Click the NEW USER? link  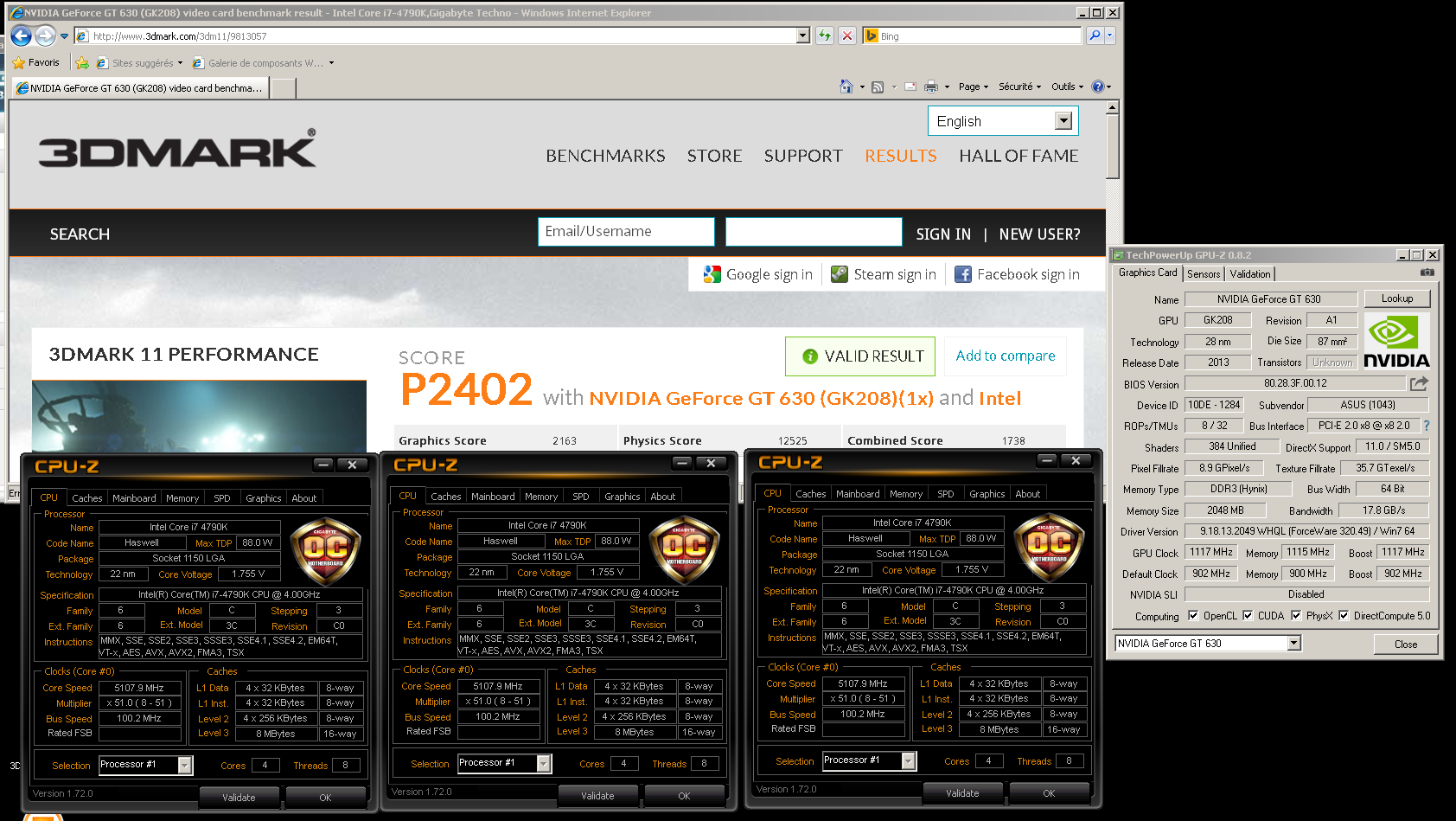pyautogui.click(x=1040, y=234)
